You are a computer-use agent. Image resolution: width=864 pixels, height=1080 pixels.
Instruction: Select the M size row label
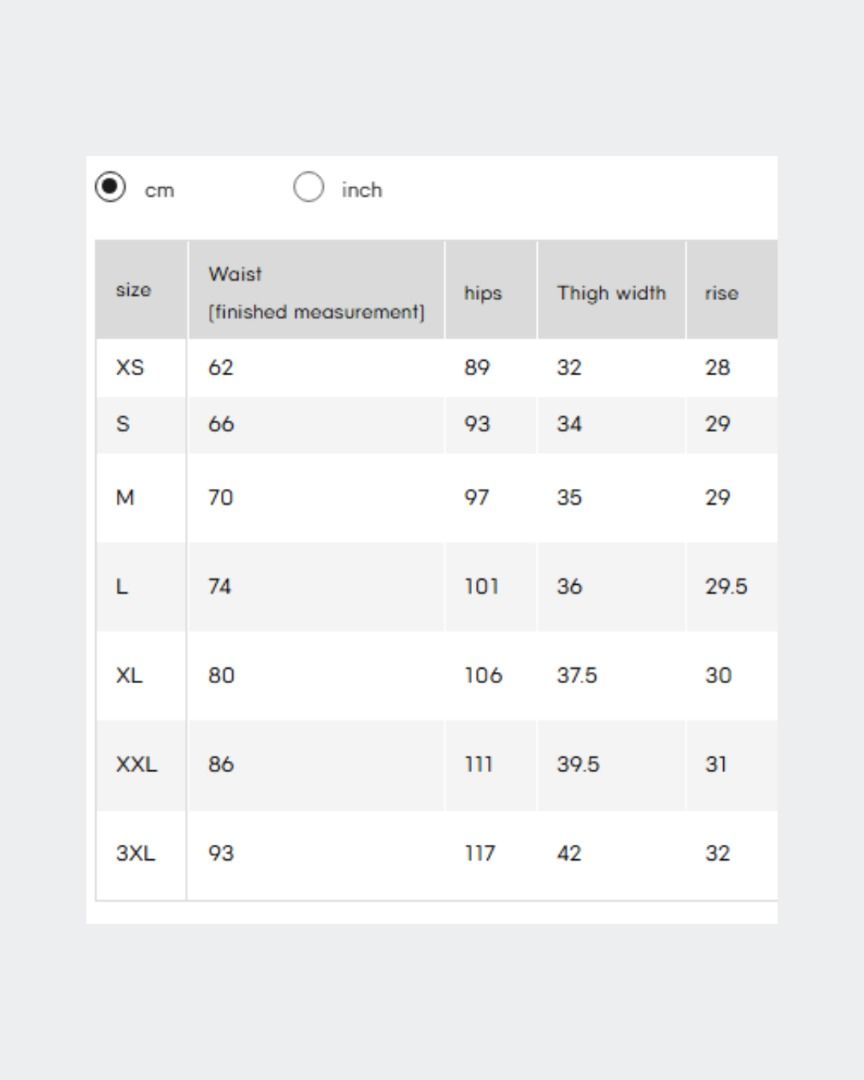(125, 497)
